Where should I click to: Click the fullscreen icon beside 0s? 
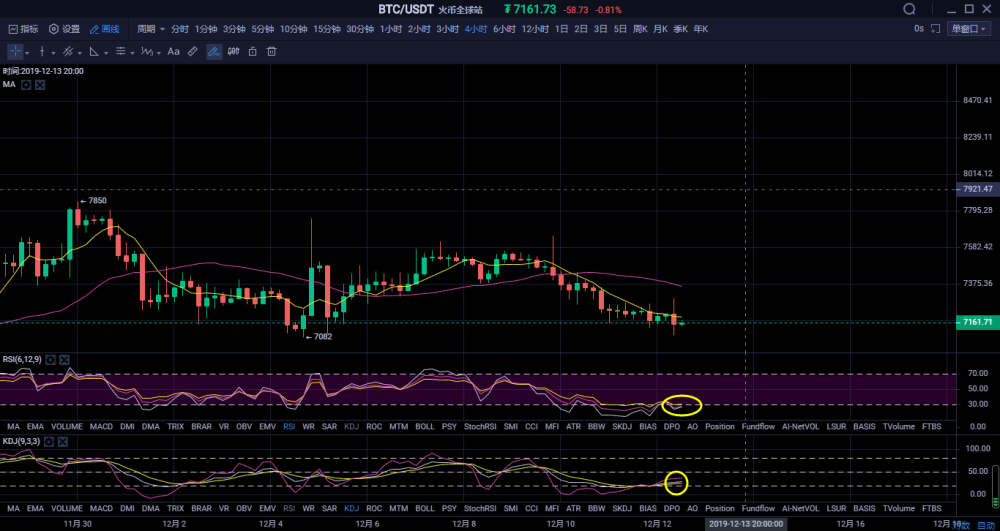(x=934, y=29)
